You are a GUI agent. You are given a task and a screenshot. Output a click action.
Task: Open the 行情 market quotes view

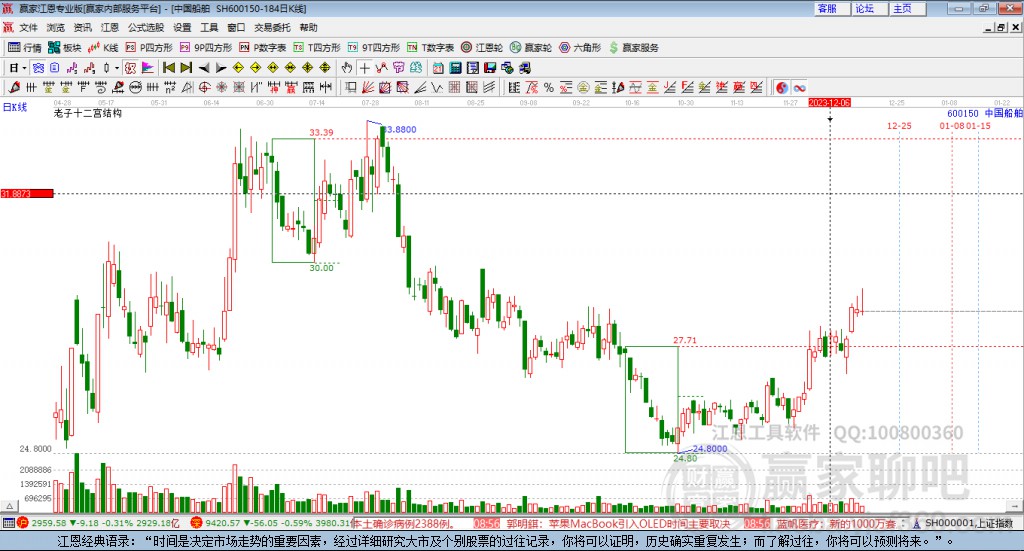click(x=25, y=48)
